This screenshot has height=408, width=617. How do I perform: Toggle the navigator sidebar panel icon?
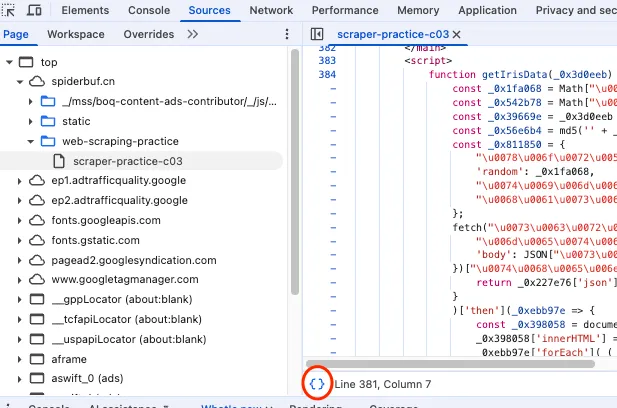pyautogui.click(x=317, y=34)
